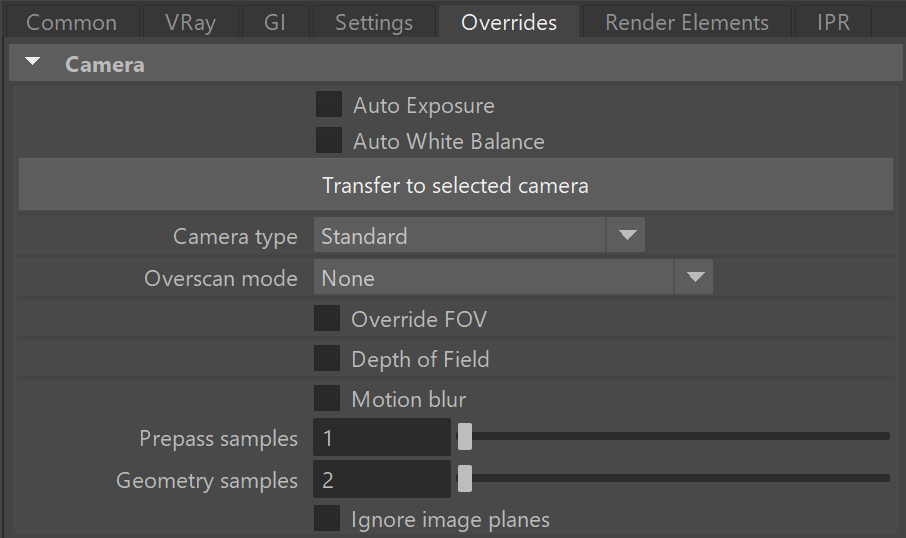Turn on Depth of Field checkbox
906x538 pixels.
tap(327, 358)
